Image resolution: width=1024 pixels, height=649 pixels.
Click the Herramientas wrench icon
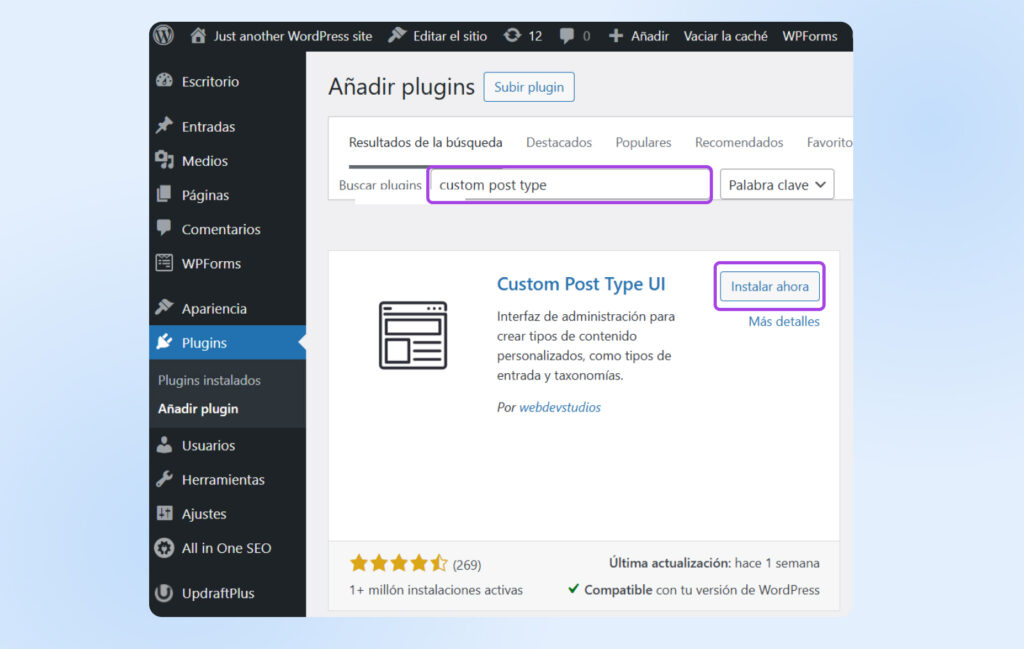(x=165, y=480)
